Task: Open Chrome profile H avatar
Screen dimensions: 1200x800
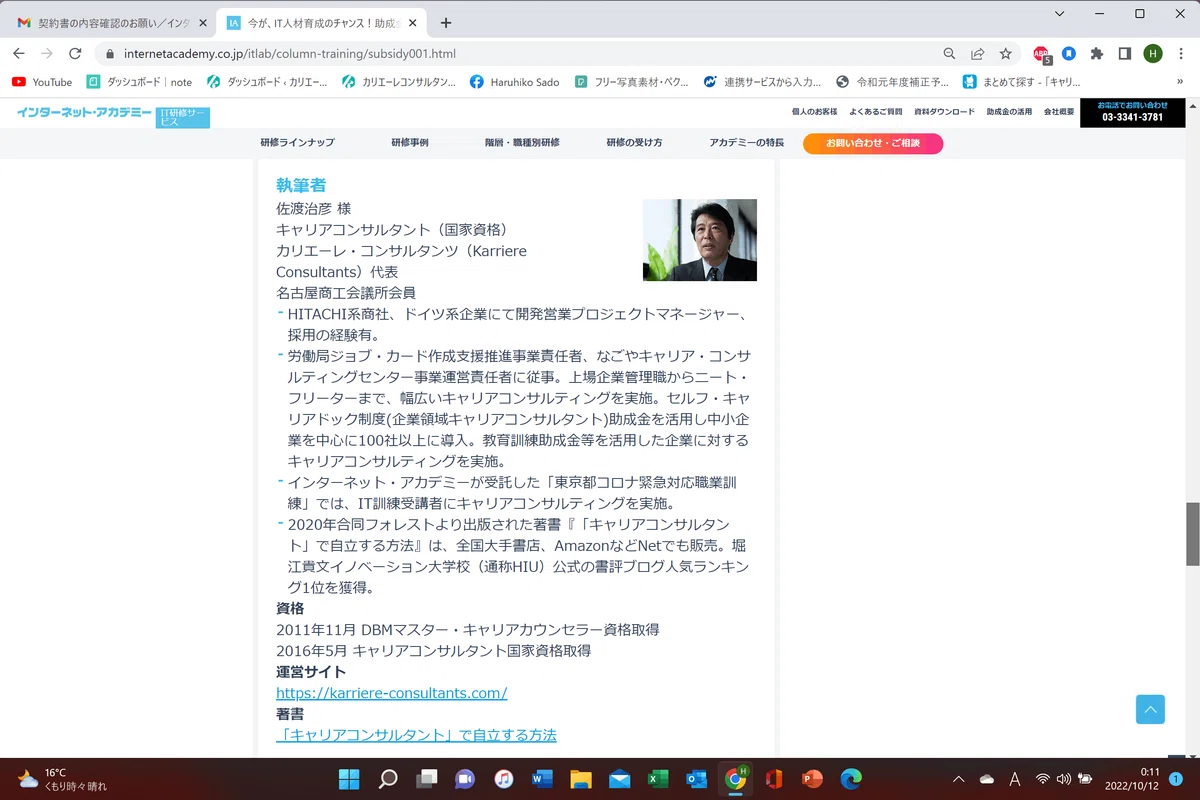Action: point(1153,54)
